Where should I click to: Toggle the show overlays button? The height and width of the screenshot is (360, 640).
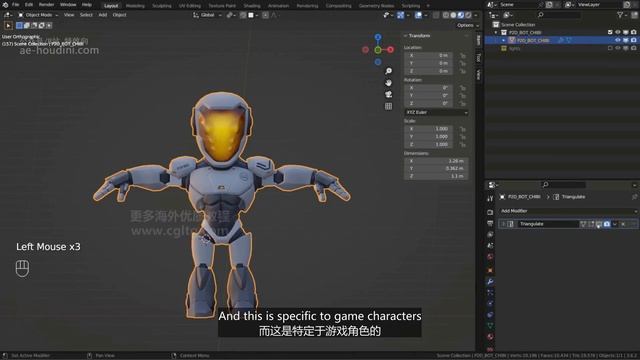coord(418,15)
